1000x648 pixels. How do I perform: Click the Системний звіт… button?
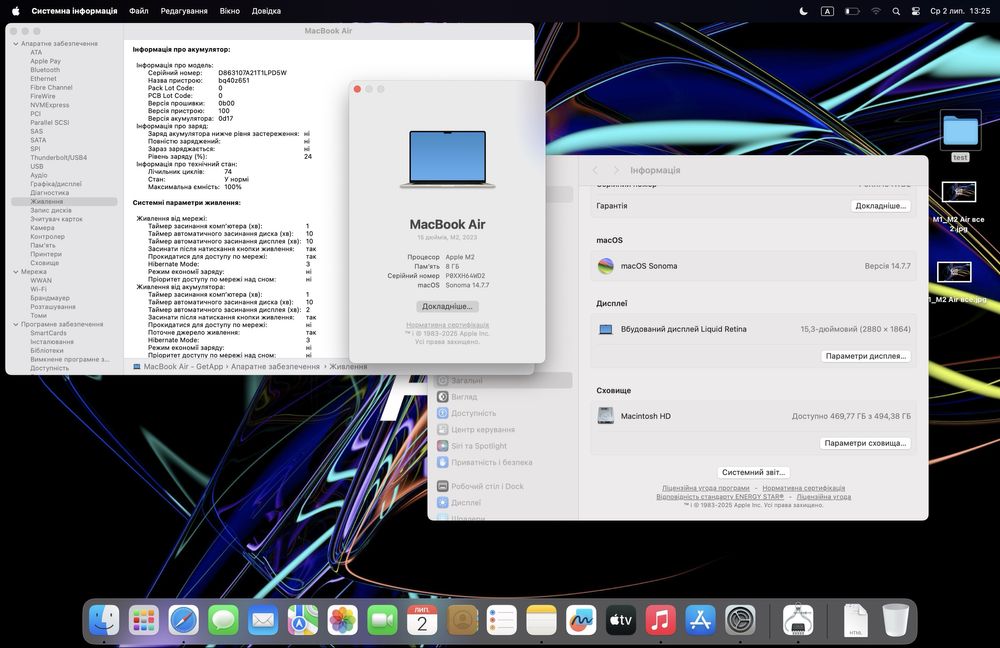point(753,472)
